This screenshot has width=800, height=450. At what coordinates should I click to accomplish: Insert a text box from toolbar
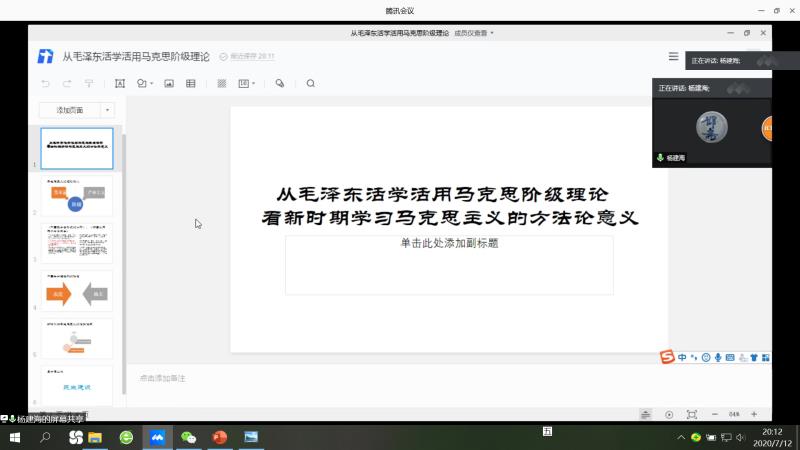pos(120,84)
